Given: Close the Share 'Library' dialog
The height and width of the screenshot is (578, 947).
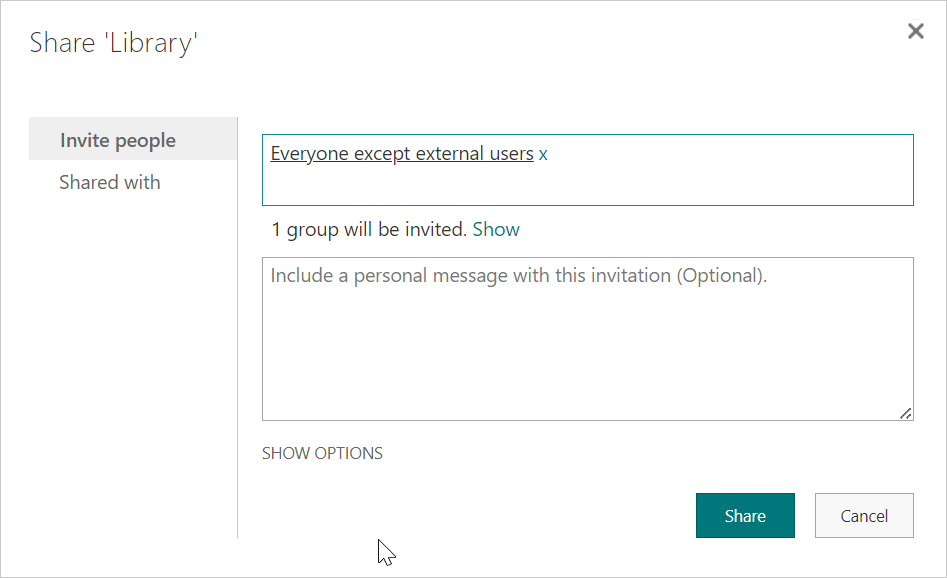Looking at the screenshot, I should pyautogui.click(x=916, y=31).
